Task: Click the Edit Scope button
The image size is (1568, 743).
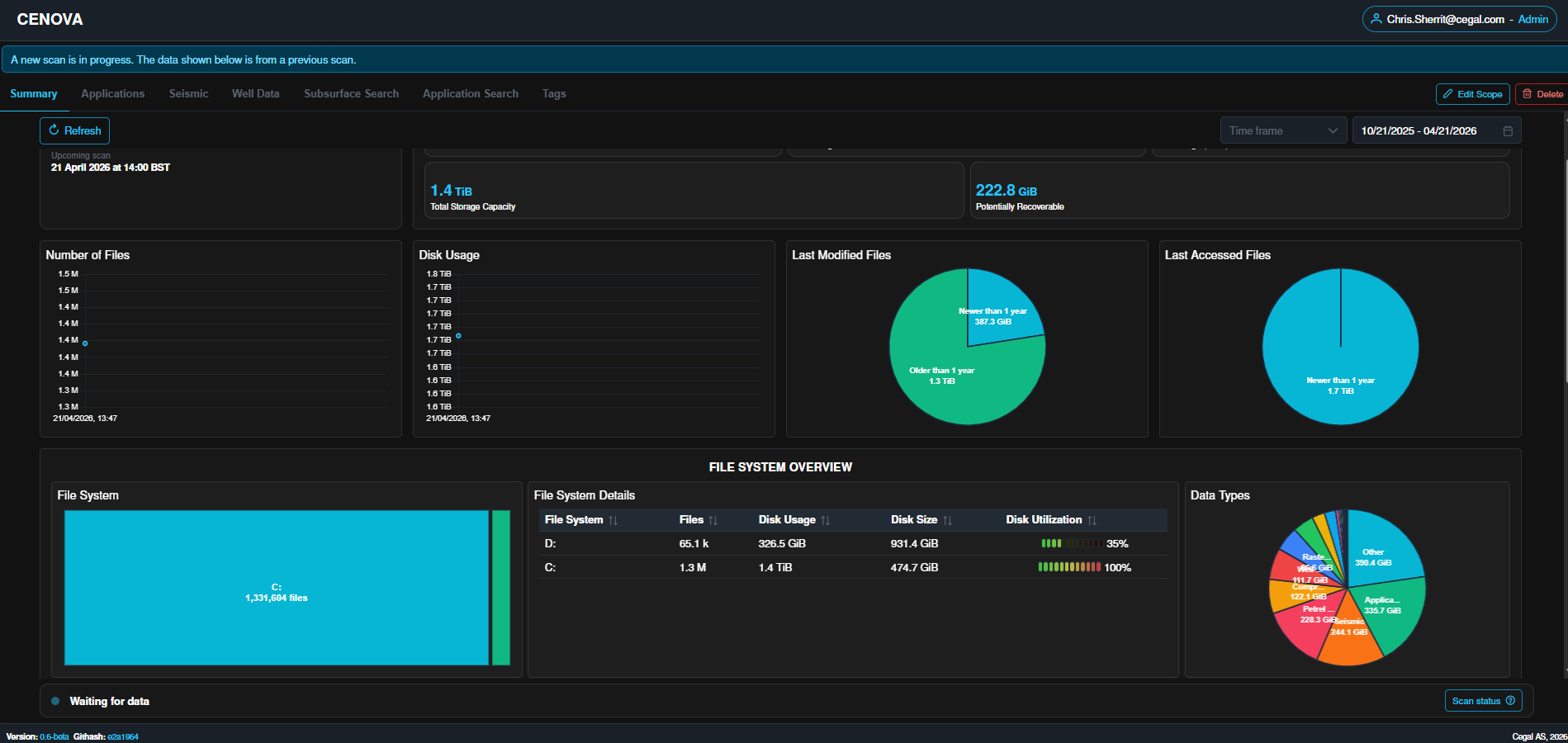Action: pos(1472,94)
